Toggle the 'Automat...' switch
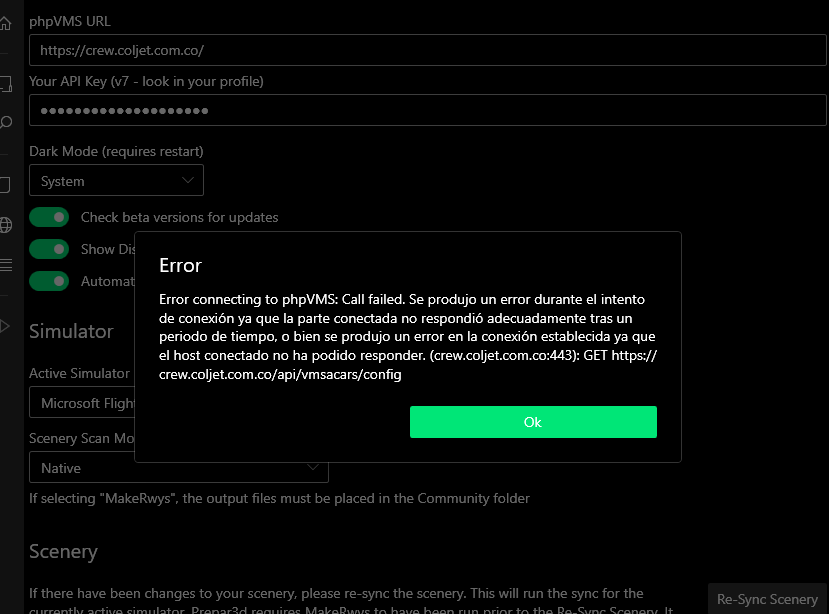Image resolution: width=829 pixels, height=614 pixels. point(49,281)
